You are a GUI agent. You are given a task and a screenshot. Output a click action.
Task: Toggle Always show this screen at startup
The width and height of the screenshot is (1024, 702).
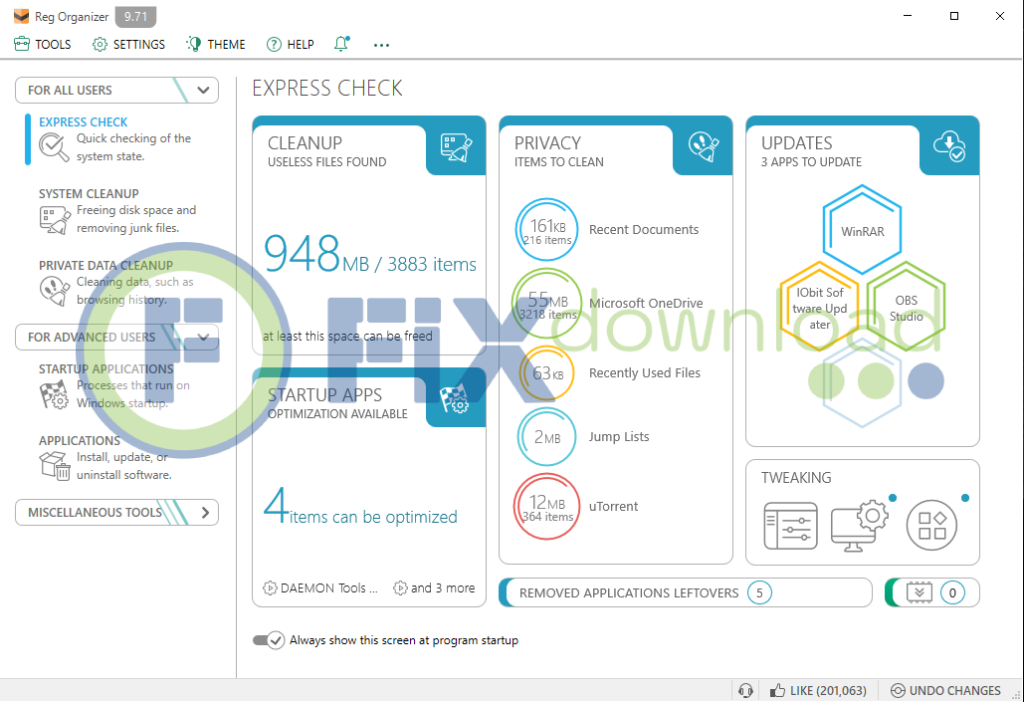pos(269,640)
